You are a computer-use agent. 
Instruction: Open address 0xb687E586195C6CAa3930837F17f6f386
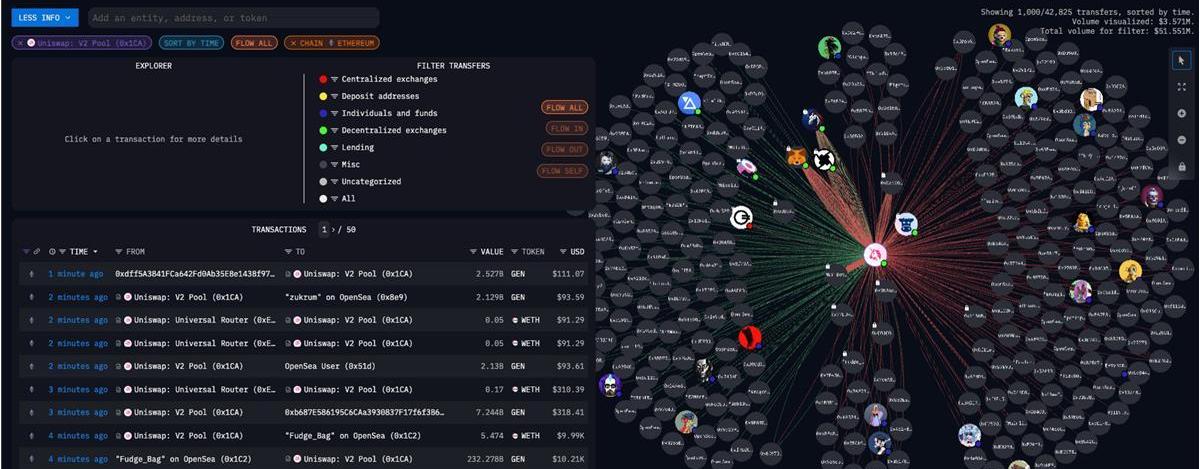[x=364, y=412]
